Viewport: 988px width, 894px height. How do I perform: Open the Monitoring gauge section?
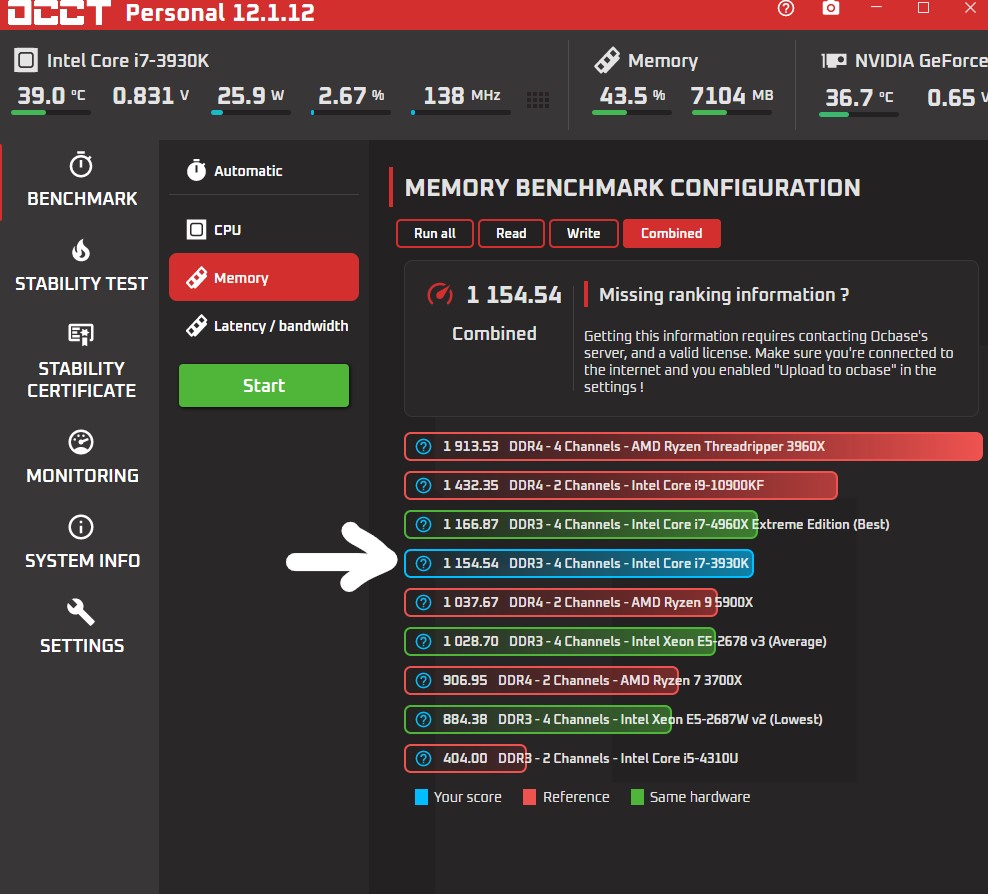coord(81,457)
